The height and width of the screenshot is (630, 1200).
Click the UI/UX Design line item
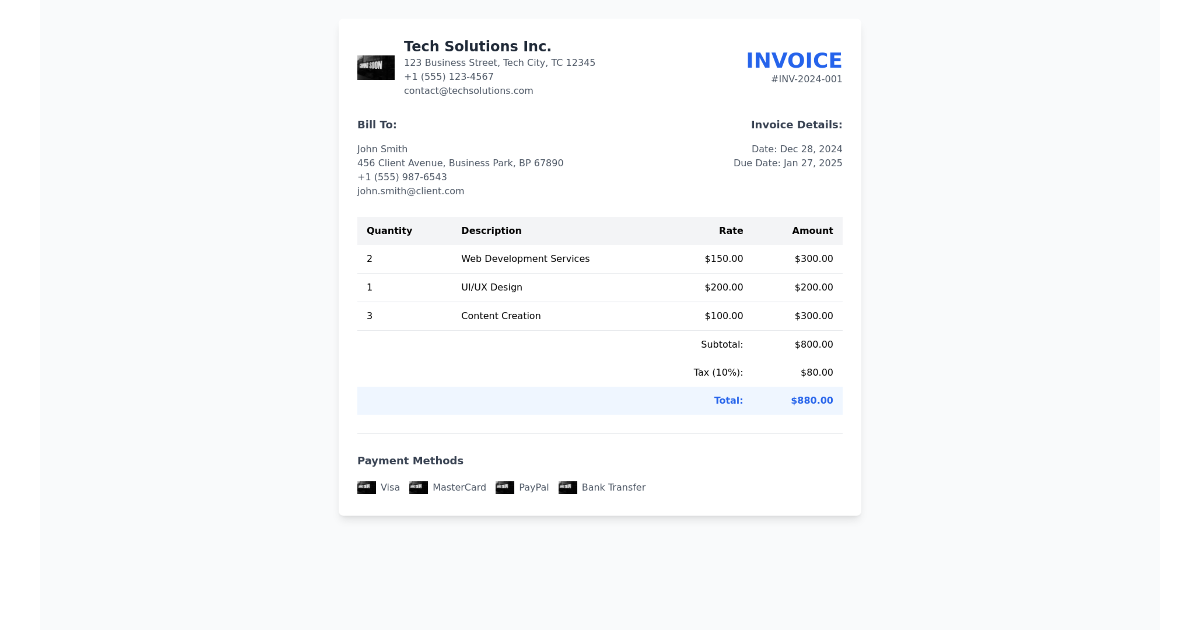(x=600, y=287)
